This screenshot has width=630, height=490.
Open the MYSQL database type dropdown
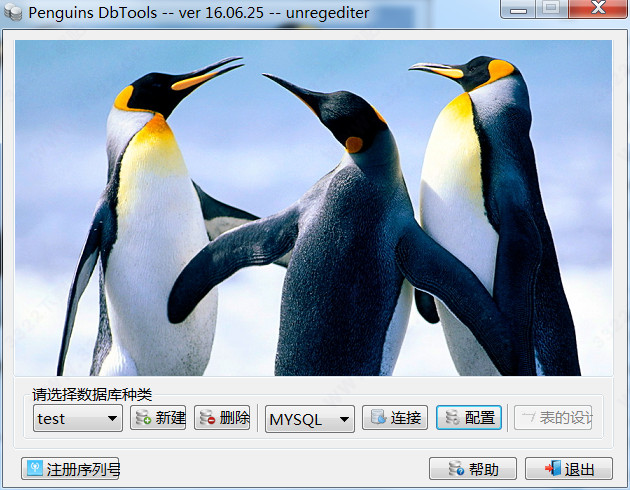[x=309, y=419]
